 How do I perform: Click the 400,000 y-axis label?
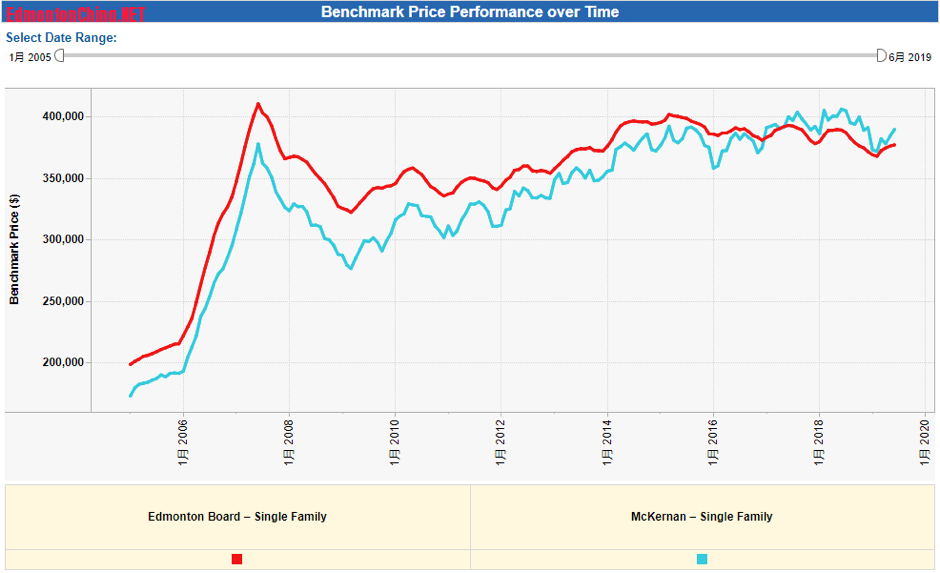[x=63, y=116]
